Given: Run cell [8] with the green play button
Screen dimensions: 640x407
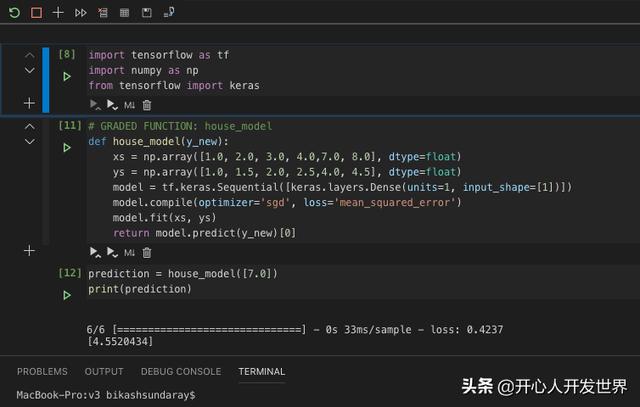Looking at the screenshot, I should point(67,76).
